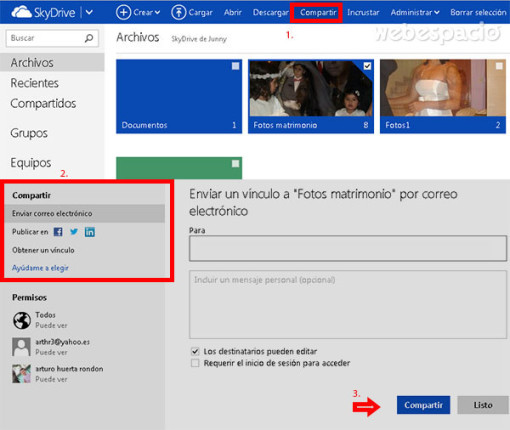
Task: Go to Recientes in the sidebar
Action: (x=35, y=83)
